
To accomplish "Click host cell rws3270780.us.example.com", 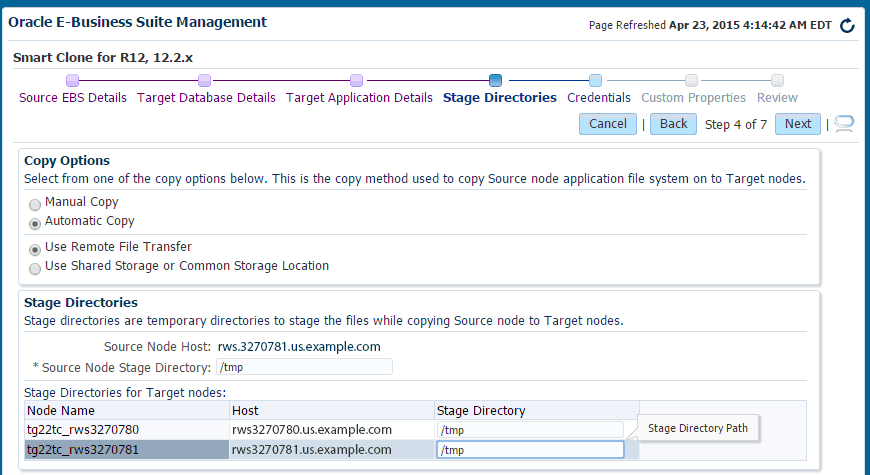I will pyautogui.click(x=332, y=430).
